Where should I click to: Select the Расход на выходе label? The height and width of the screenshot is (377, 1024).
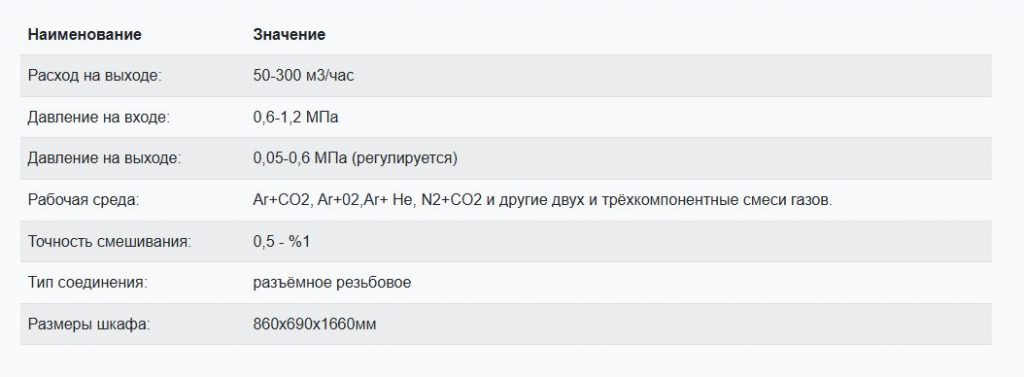94,76
